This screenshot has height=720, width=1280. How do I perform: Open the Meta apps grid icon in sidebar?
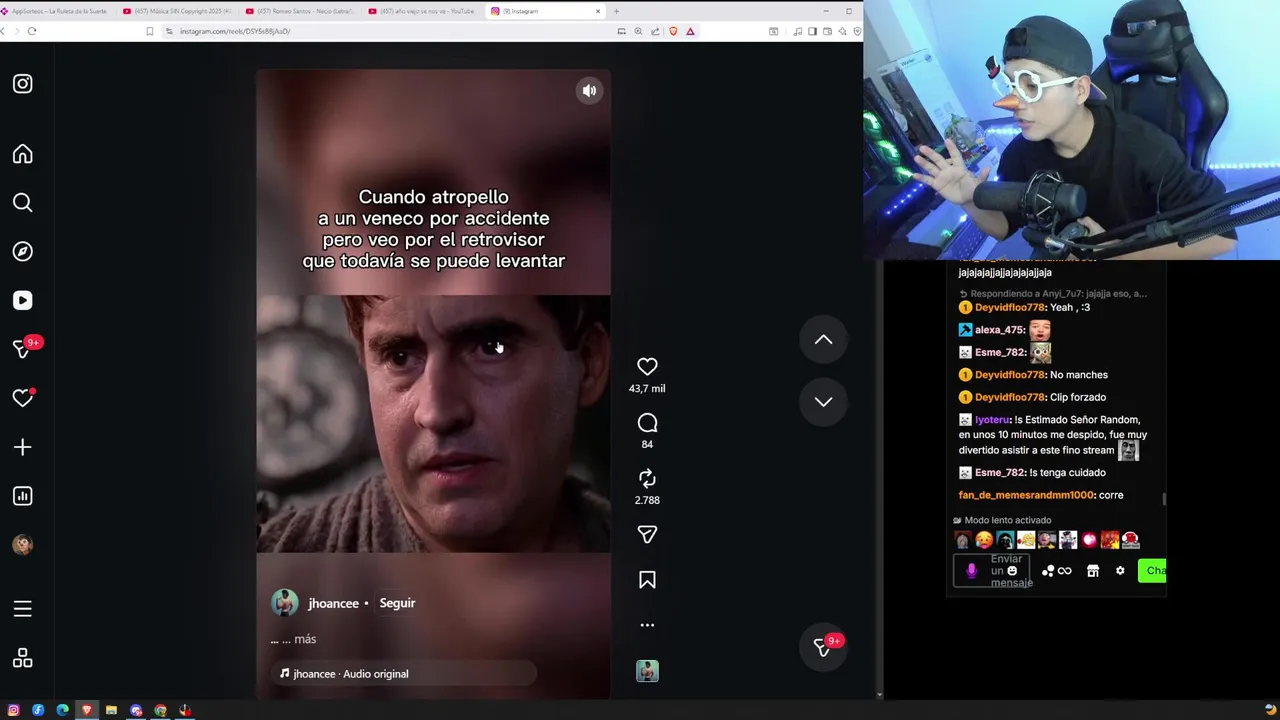[x=22, y=659]
